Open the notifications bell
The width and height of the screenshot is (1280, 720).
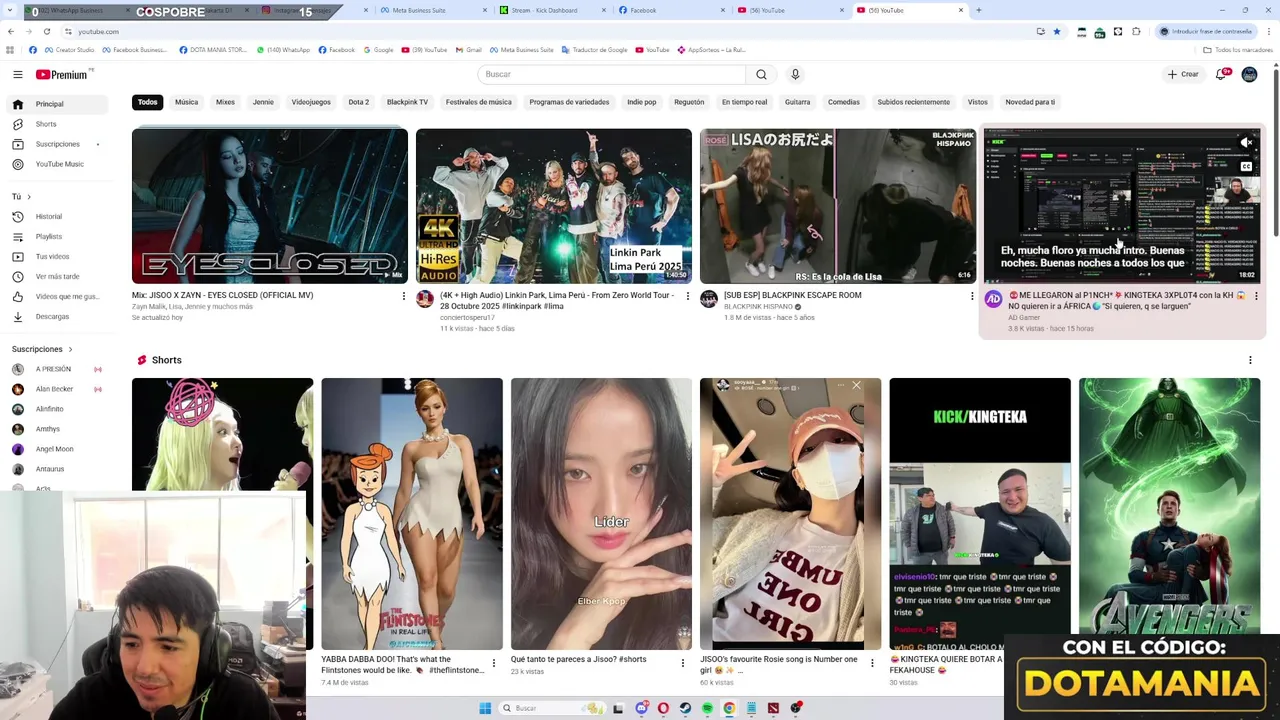click(1221, 74)
